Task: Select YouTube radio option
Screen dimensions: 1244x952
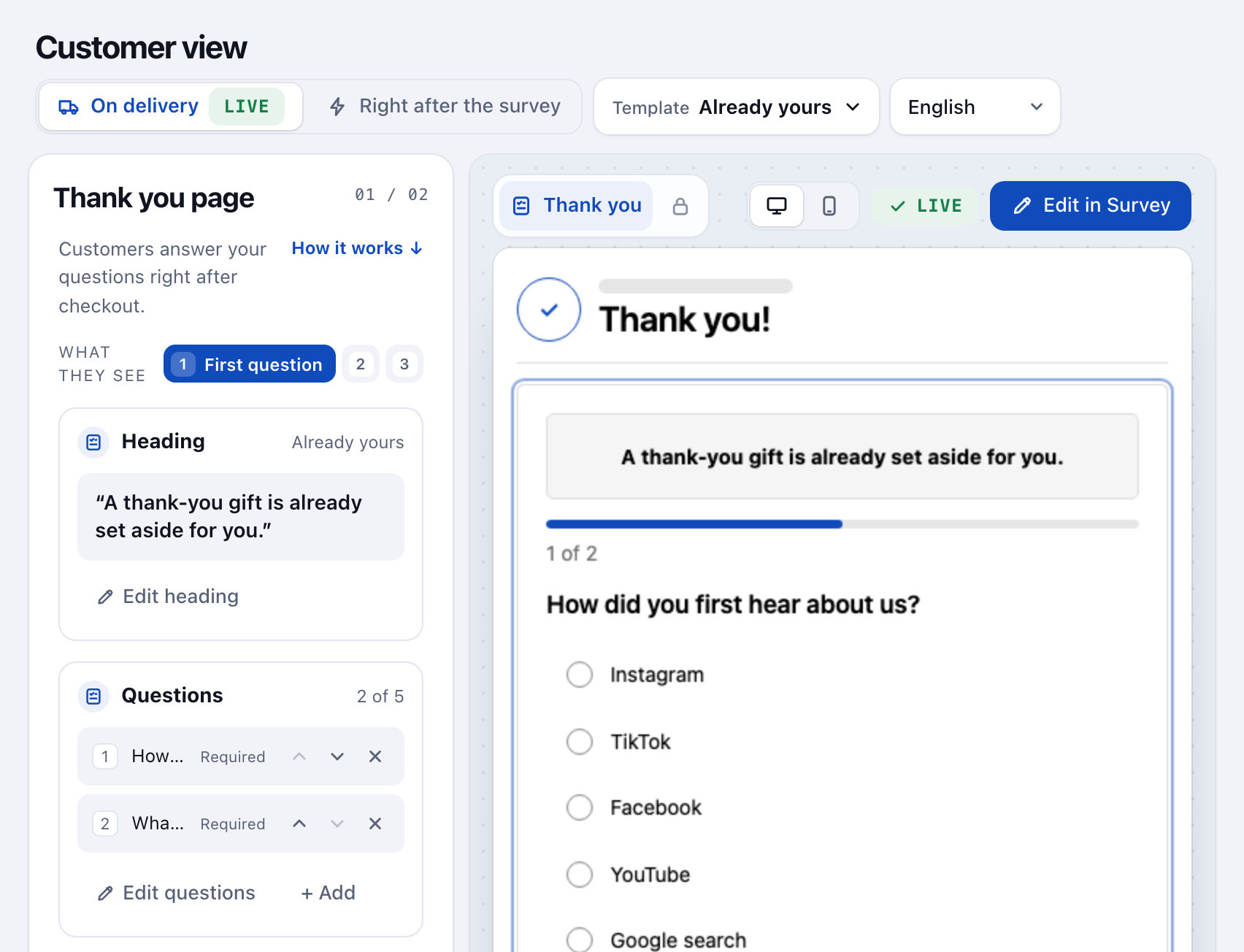Action: [580, 875]
